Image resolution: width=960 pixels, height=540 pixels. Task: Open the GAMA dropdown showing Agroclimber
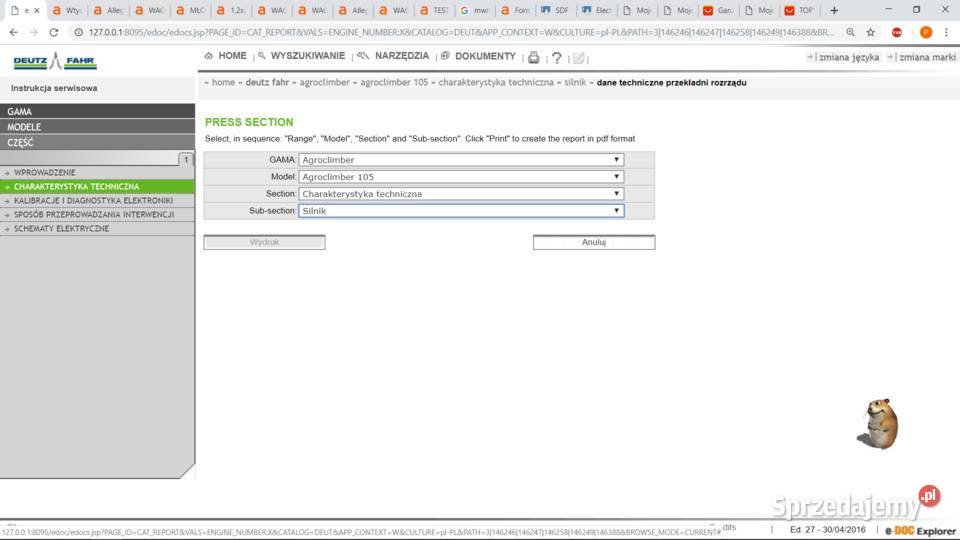click(461, 160)
